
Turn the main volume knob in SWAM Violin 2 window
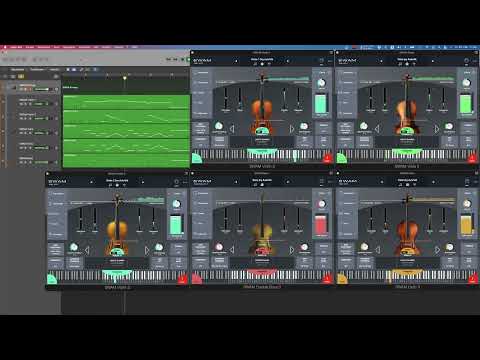pos(321,83)
